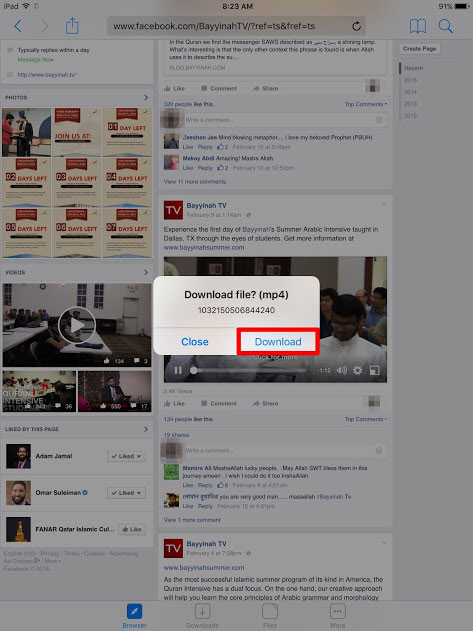
Task: Like the top blog post
Action: click(175, 88)
